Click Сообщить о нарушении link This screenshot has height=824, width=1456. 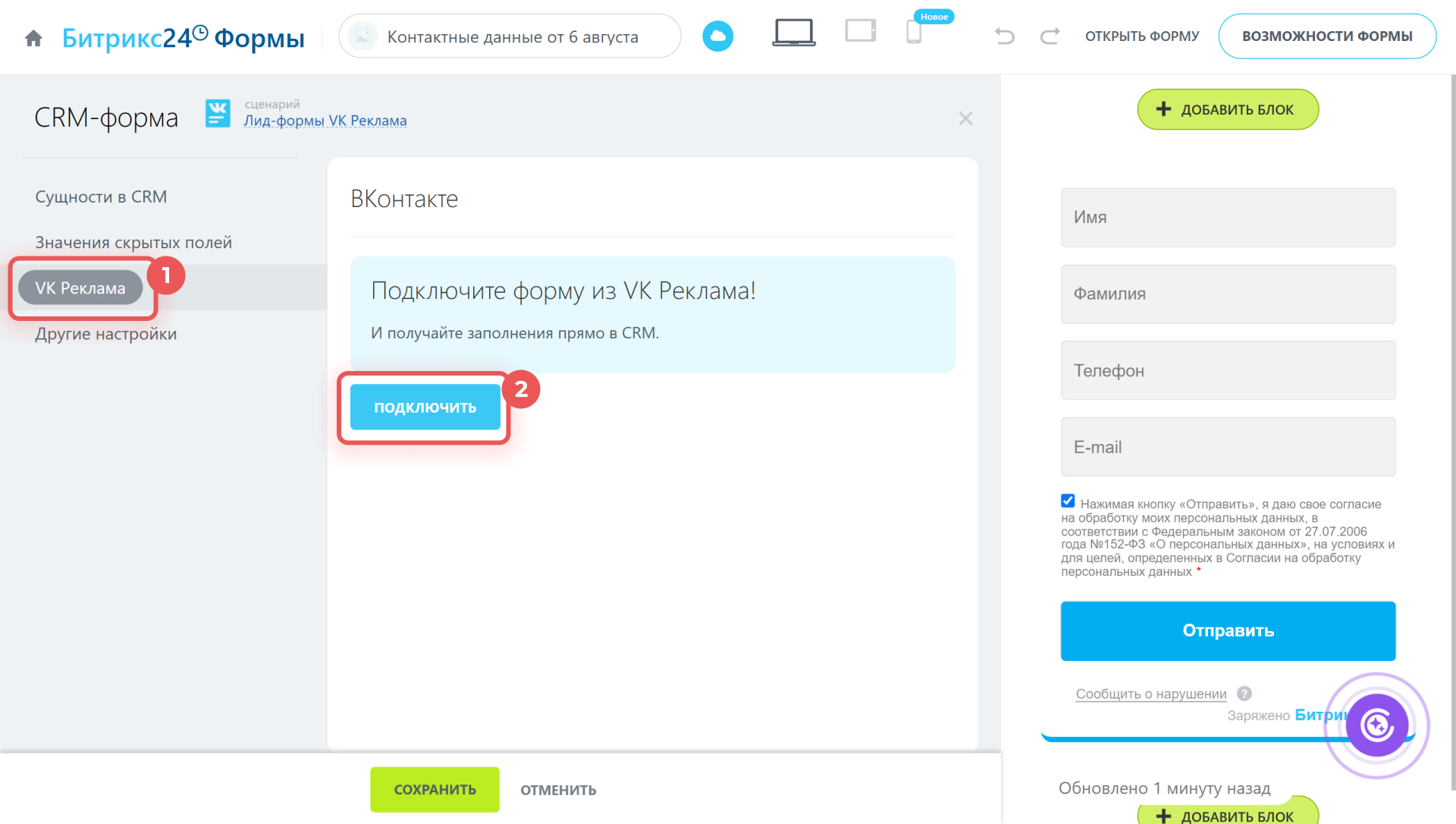pos(1151,693)
